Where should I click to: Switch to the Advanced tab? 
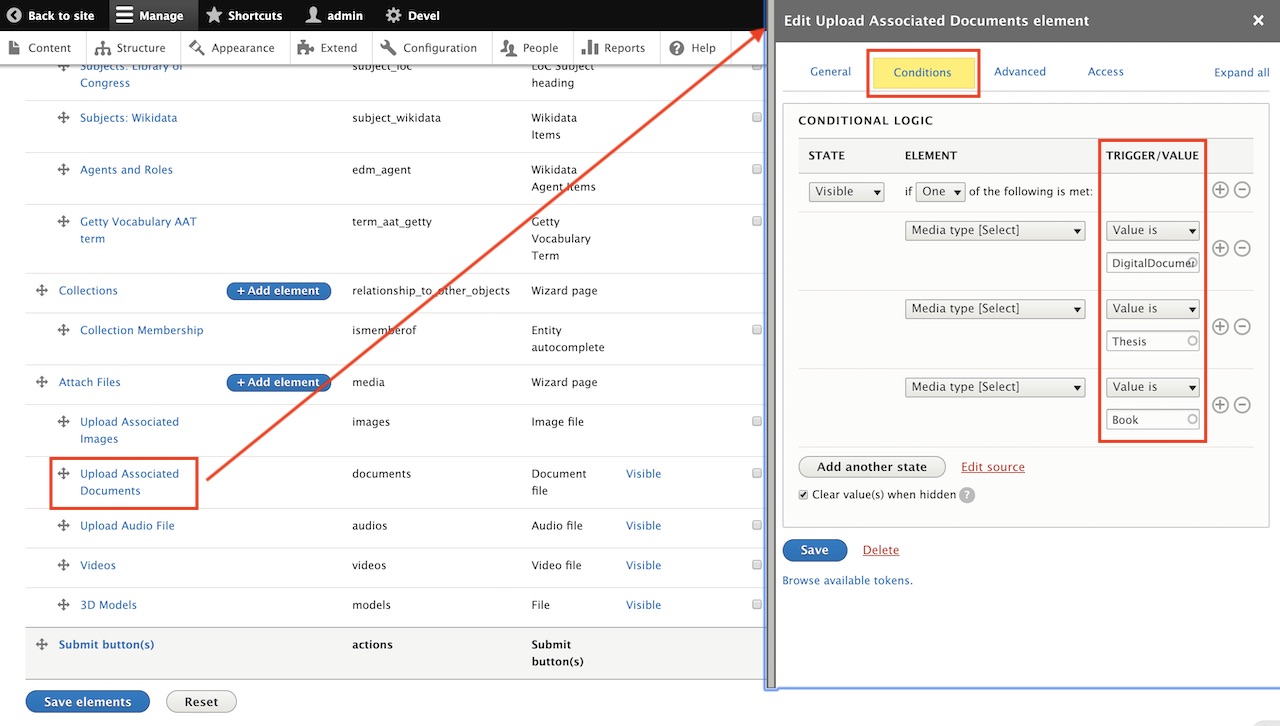click(1019, 72)
